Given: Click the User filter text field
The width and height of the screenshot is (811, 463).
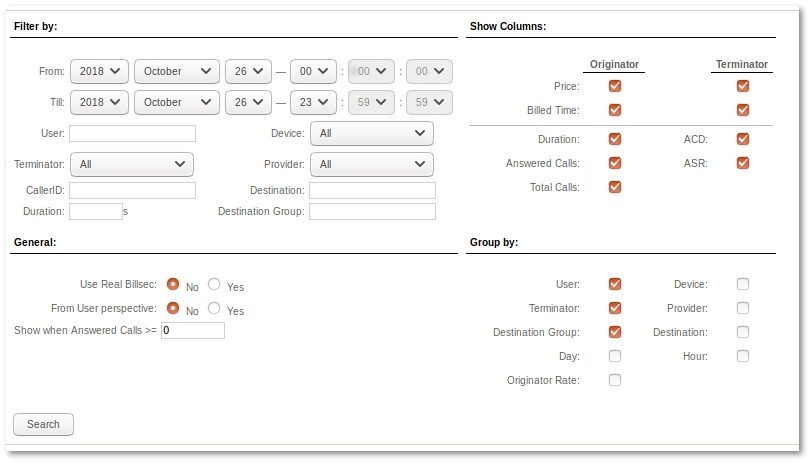Looking at the screenshot, I should 132,133.
